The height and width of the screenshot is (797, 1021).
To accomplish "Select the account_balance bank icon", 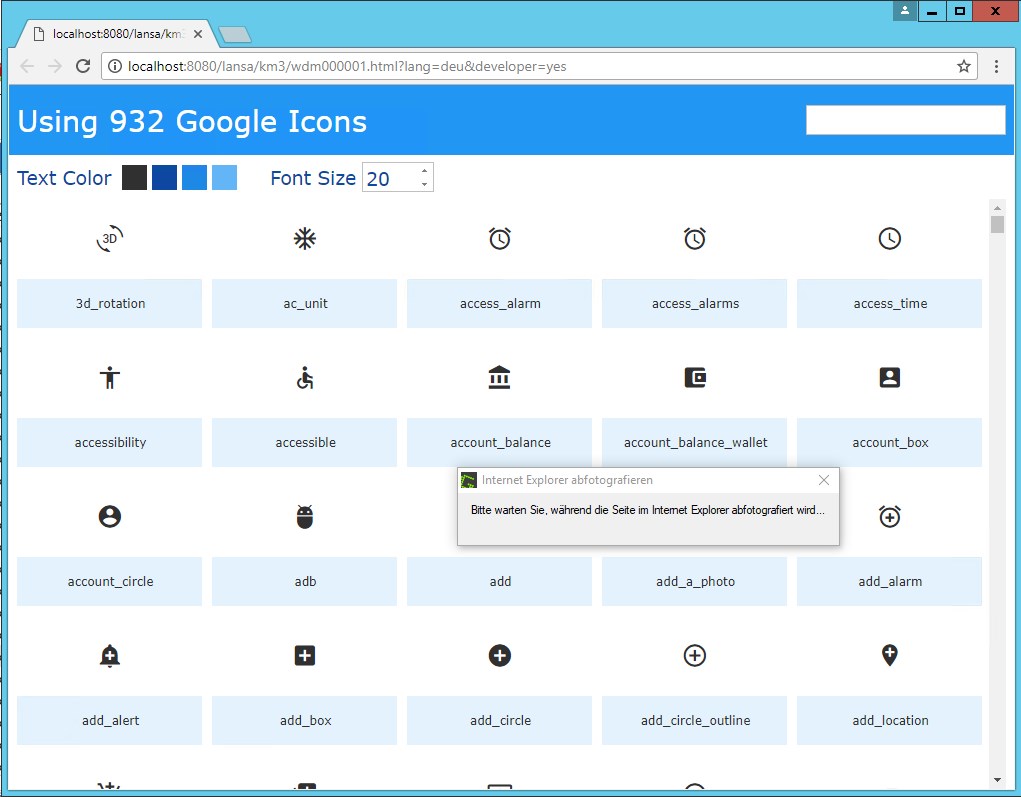I will (500, 377).
